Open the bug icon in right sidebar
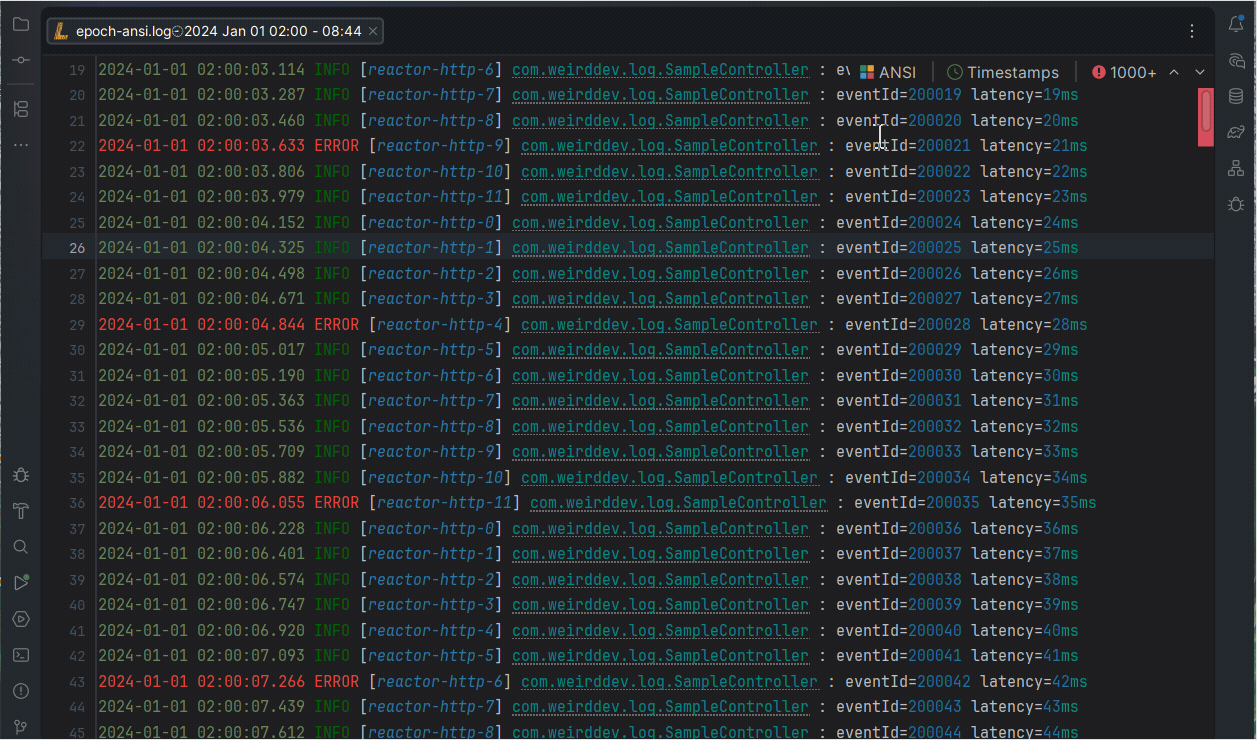The height and width of the screenshot is (740, 1257). tap(1236, 204)
